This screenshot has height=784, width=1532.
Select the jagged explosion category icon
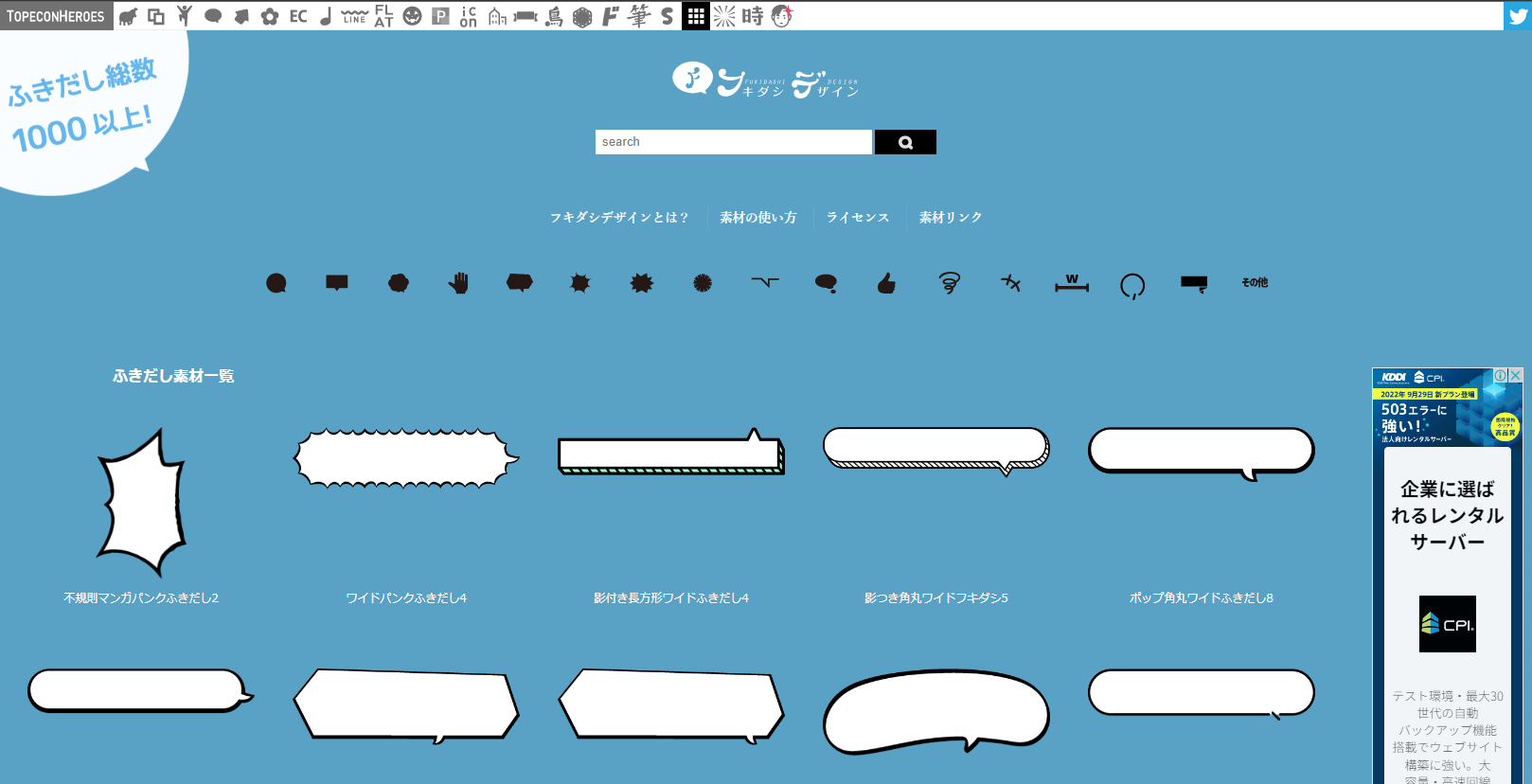[642, 283]
